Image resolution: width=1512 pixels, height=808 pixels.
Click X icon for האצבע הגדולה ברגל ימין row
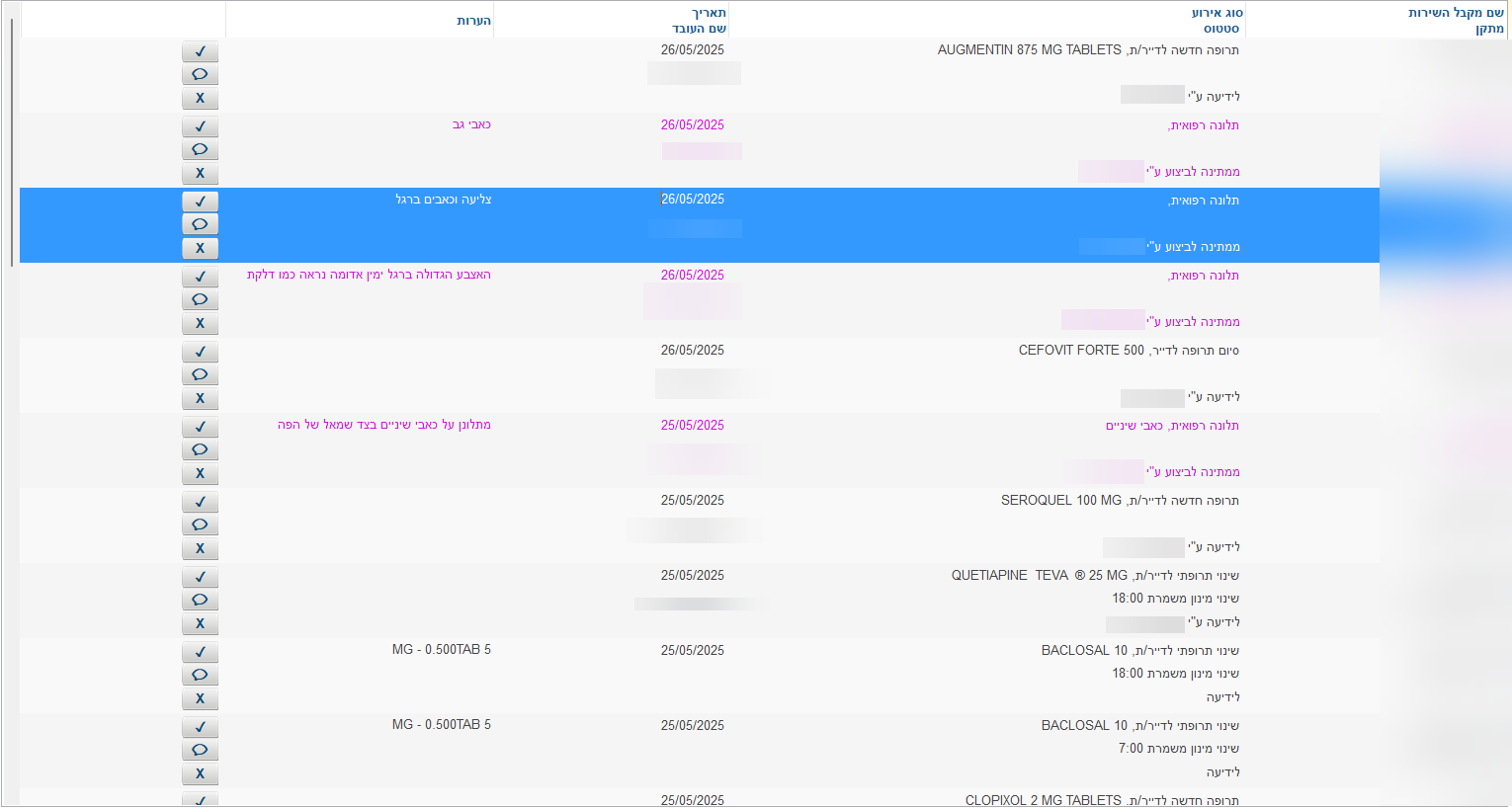(200, 324)
